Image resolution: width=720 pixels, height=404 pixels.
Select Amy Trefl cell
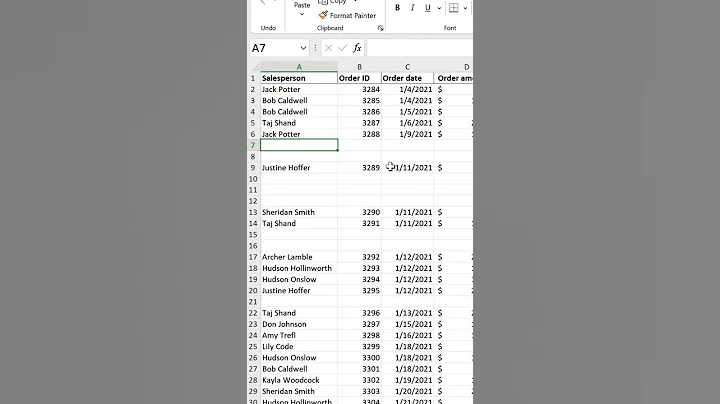[299, 335]
